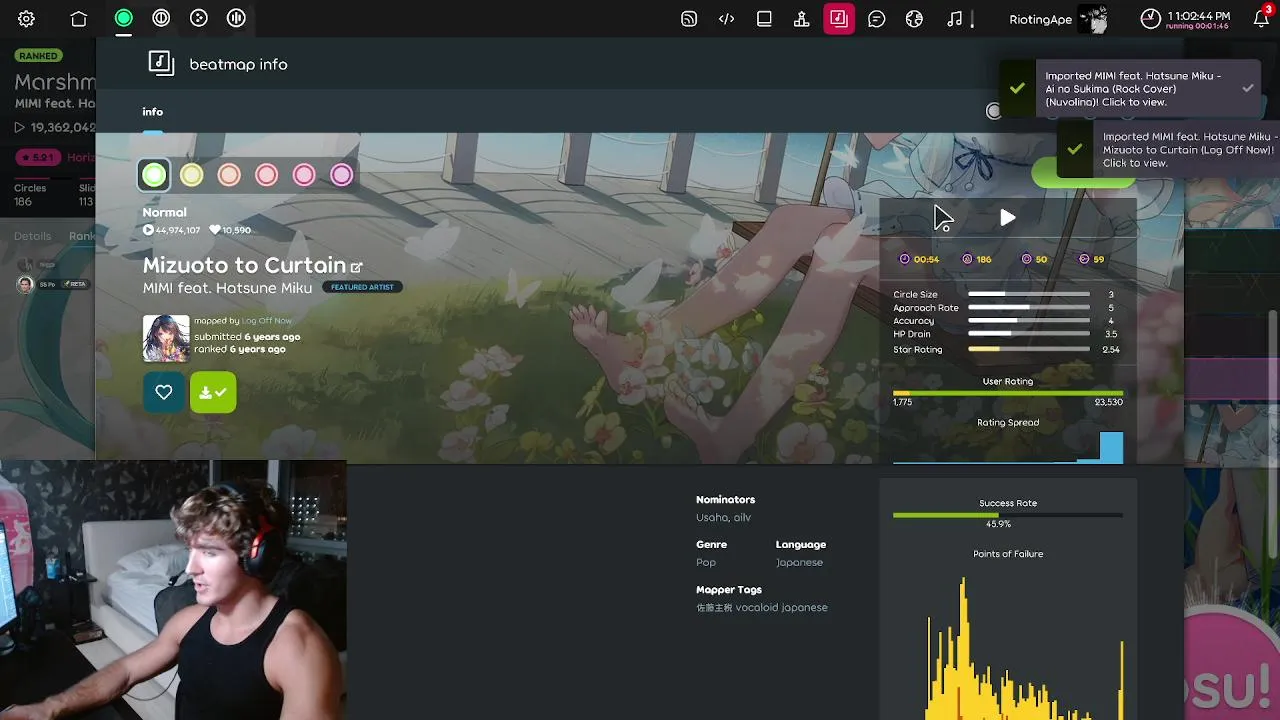Open the social globe icon
The width and height of the screenshot is (1280, 720).
[914, 18]
